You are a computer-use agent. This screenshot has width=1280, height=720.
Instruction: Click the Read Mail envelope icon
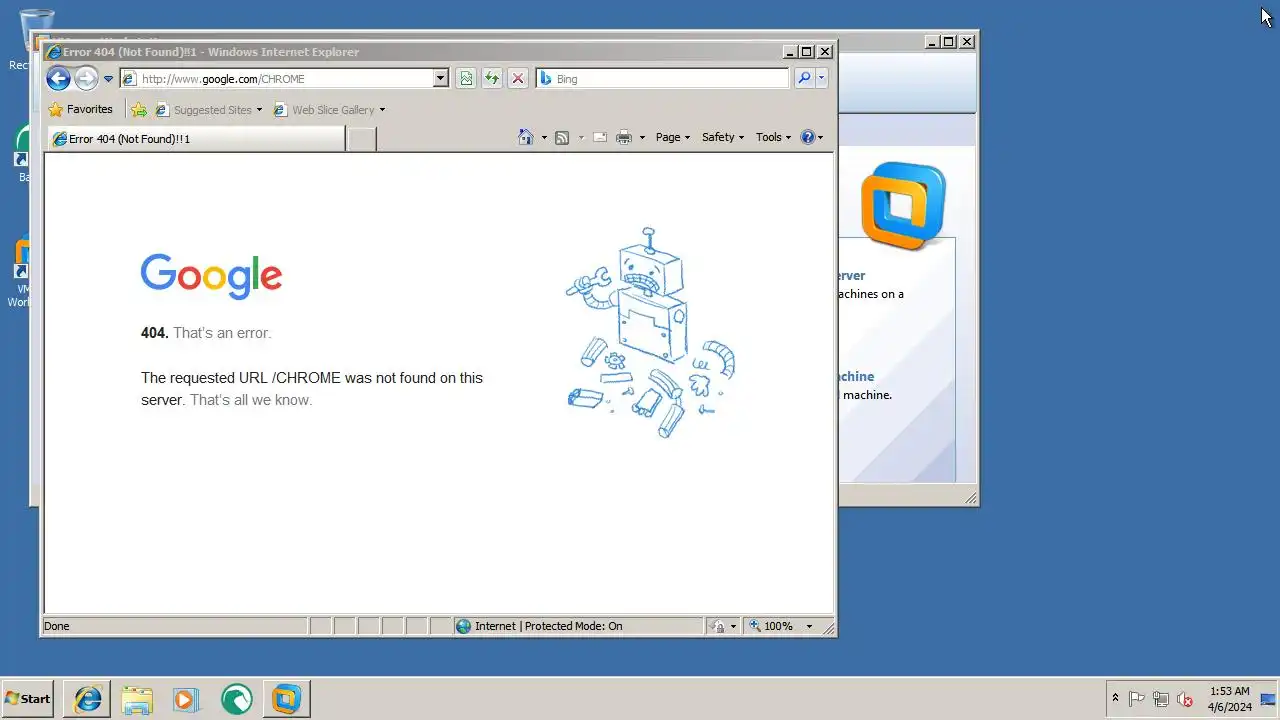point(600,137)
